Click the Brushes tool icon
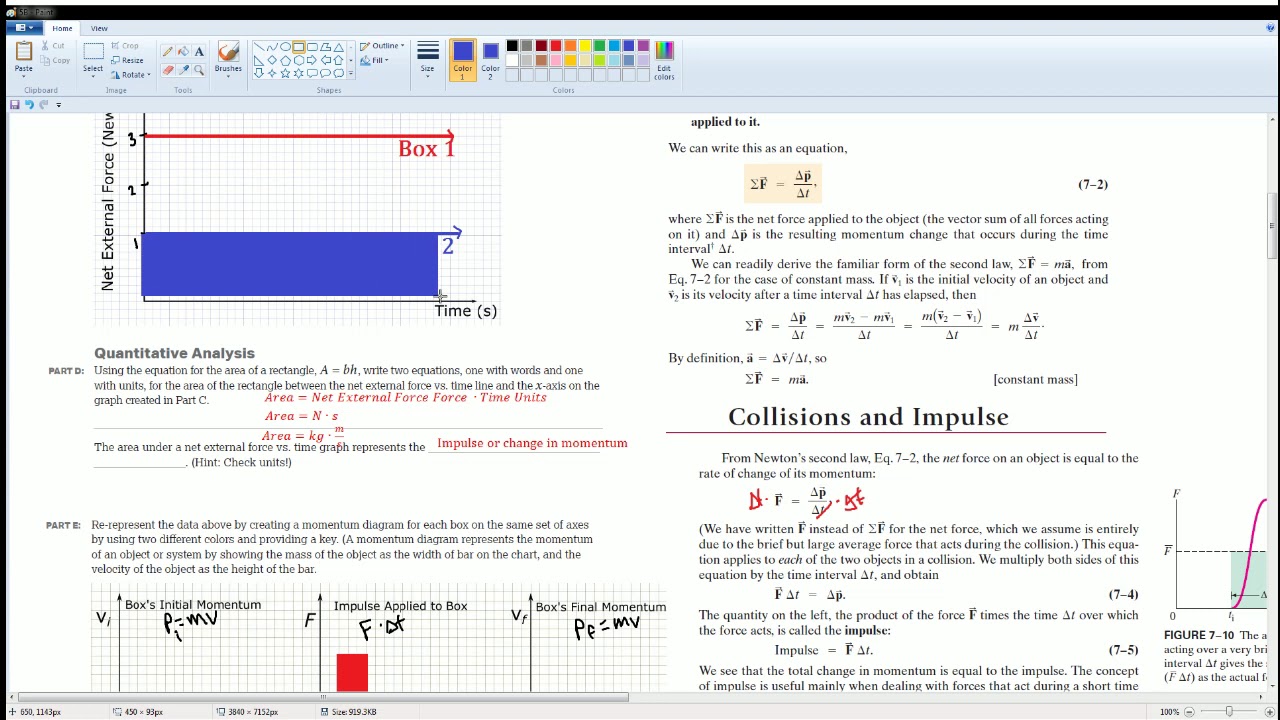 point(228,50)
